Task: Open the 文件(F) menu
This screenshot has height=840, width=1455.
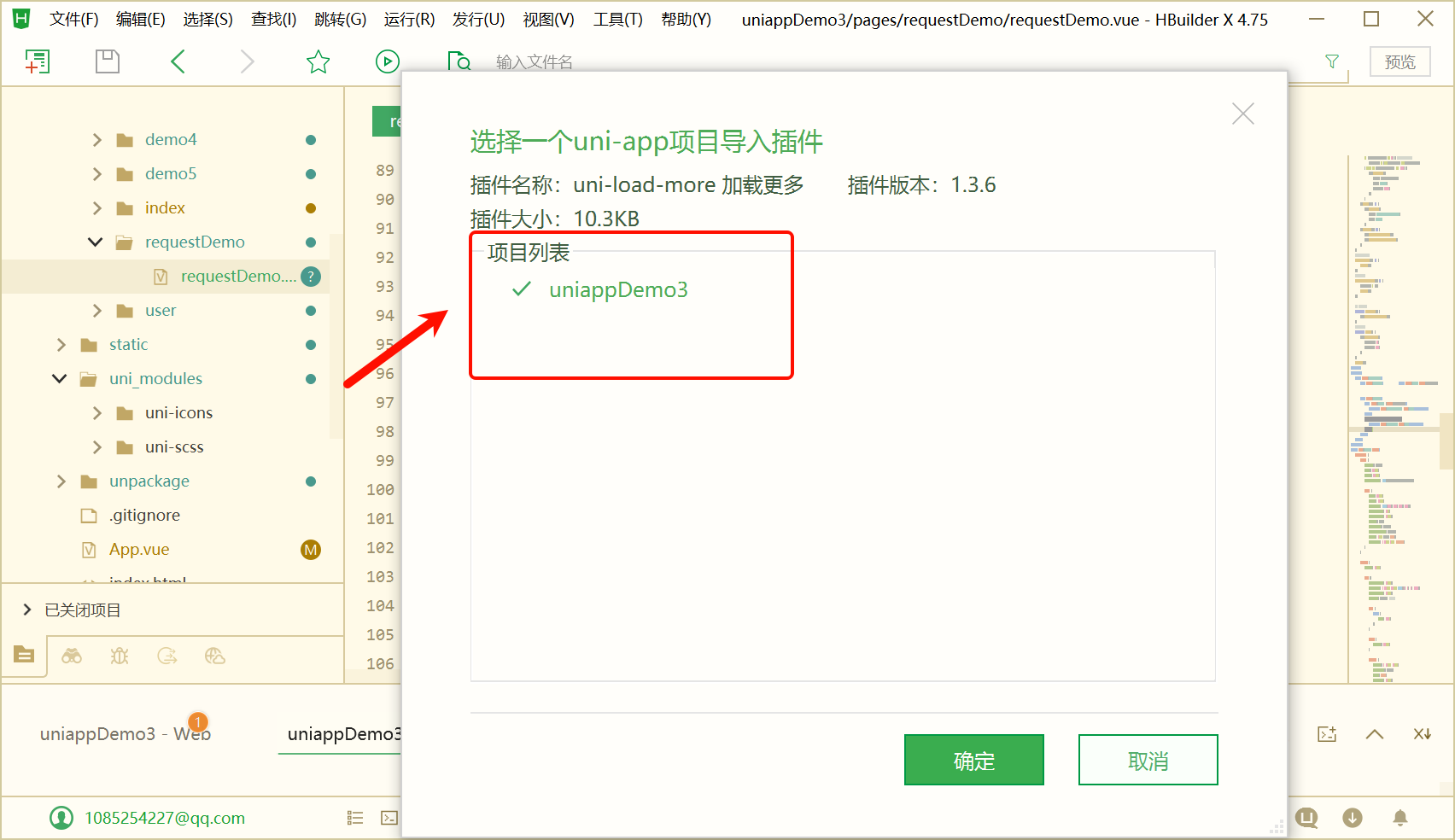Action: (x=73, y=19)
